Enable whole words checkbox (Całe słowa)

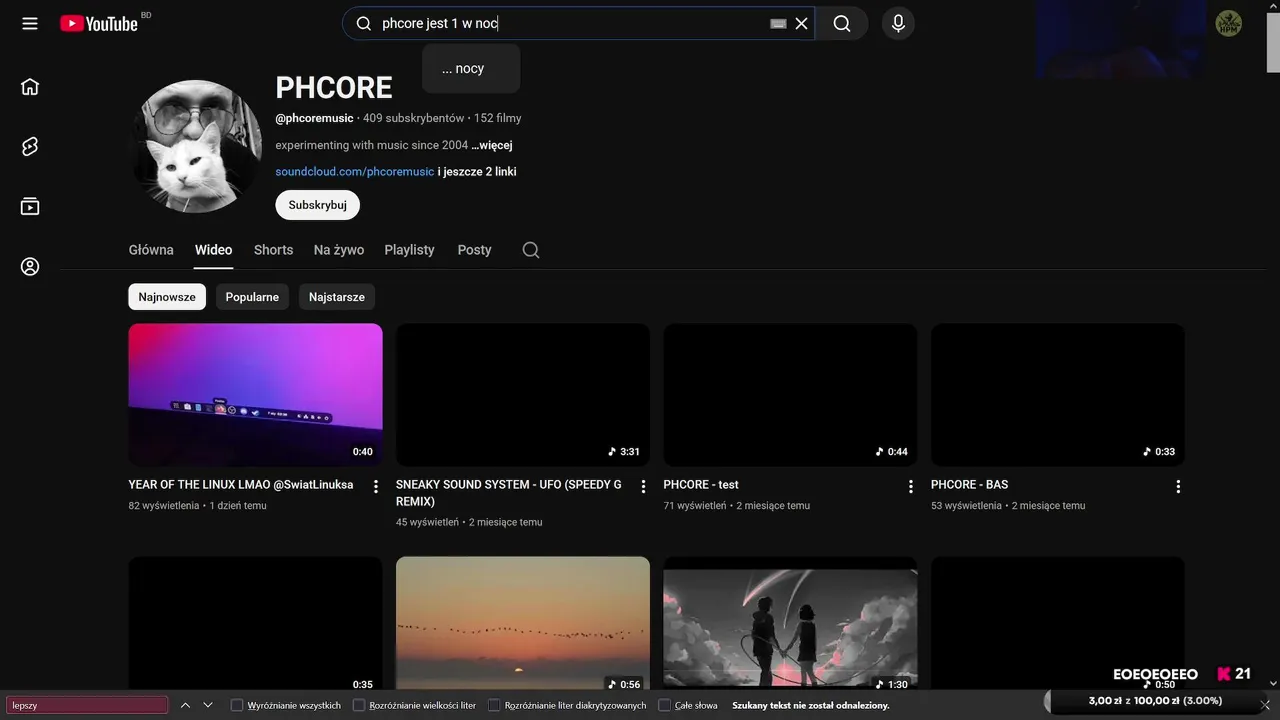coord(664,705)
